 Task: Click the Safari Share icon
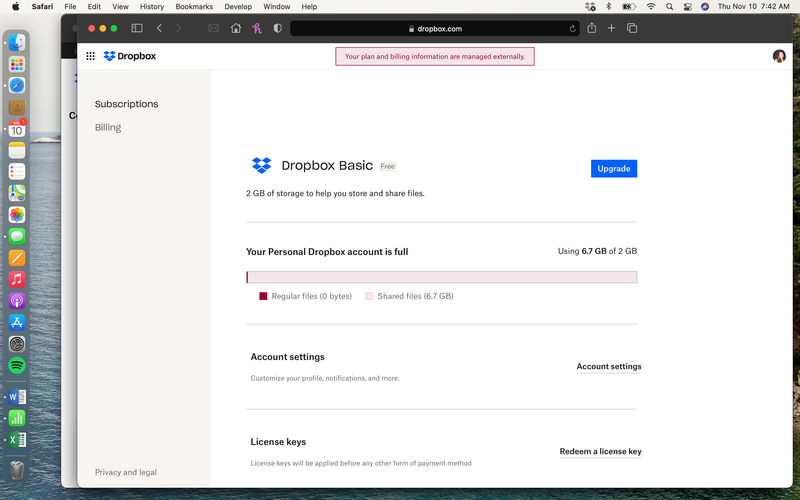coord(592,28)
